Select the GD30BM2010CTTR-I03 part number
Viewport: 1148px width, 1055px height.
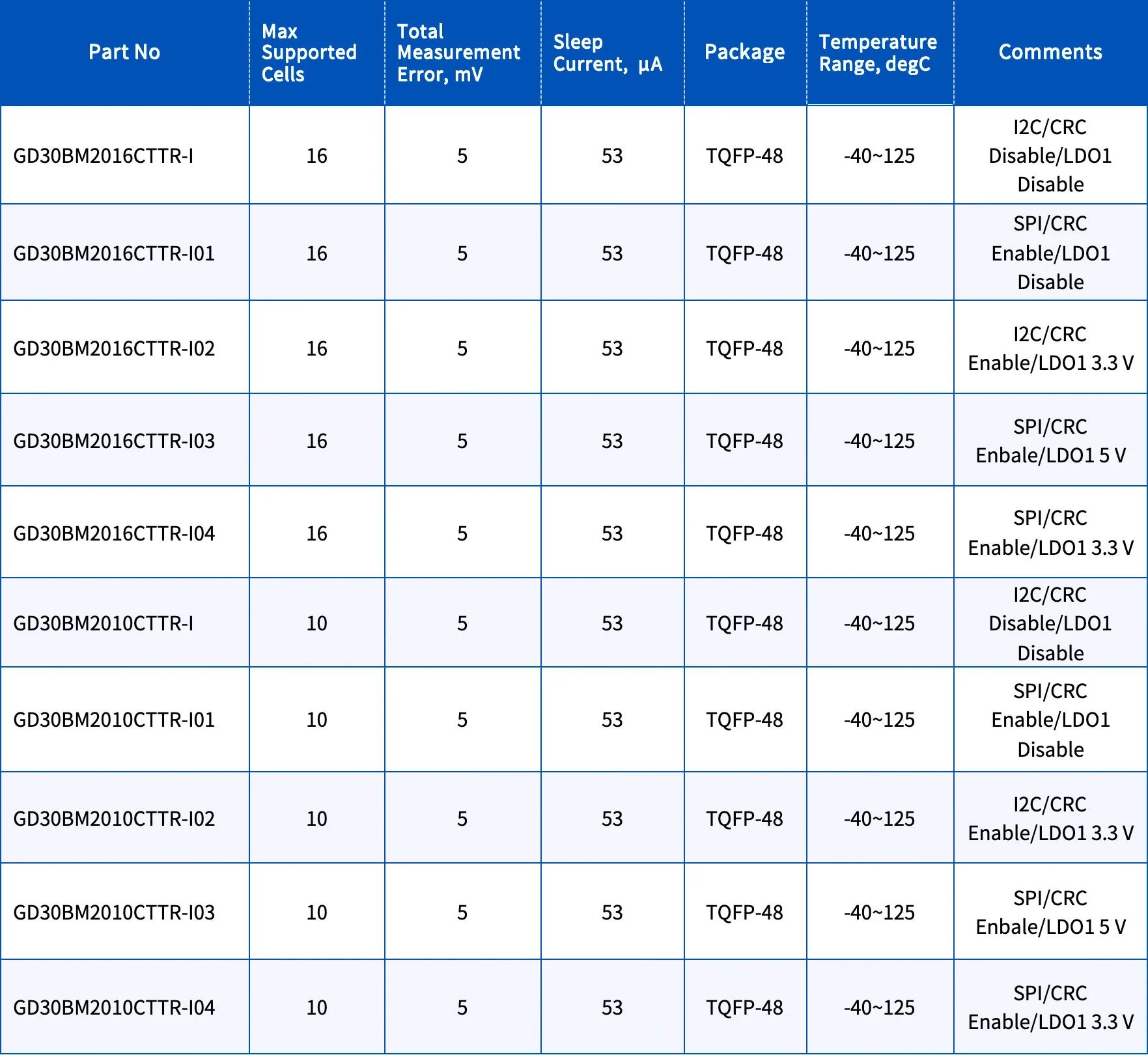114,912
